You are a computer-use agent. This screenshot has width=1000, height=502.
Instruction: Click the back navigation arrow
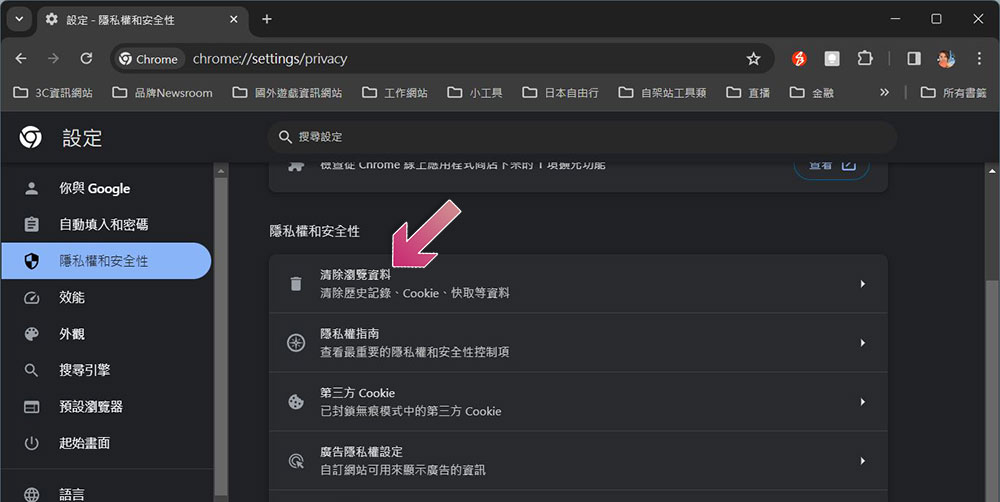click(21, 59)
